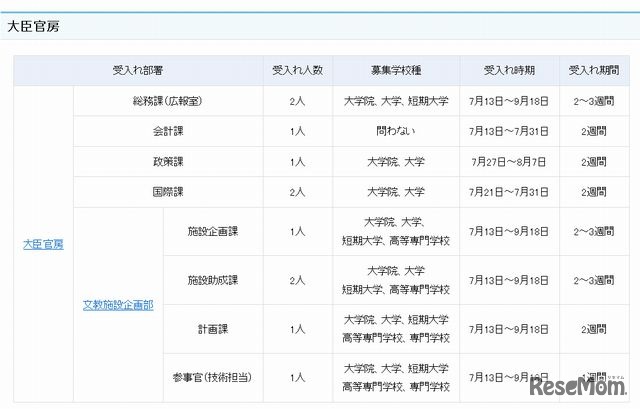Click 2週間 in the 会計課 row
The height and width of the screenshot is (409, 640).
pos(594,131)
